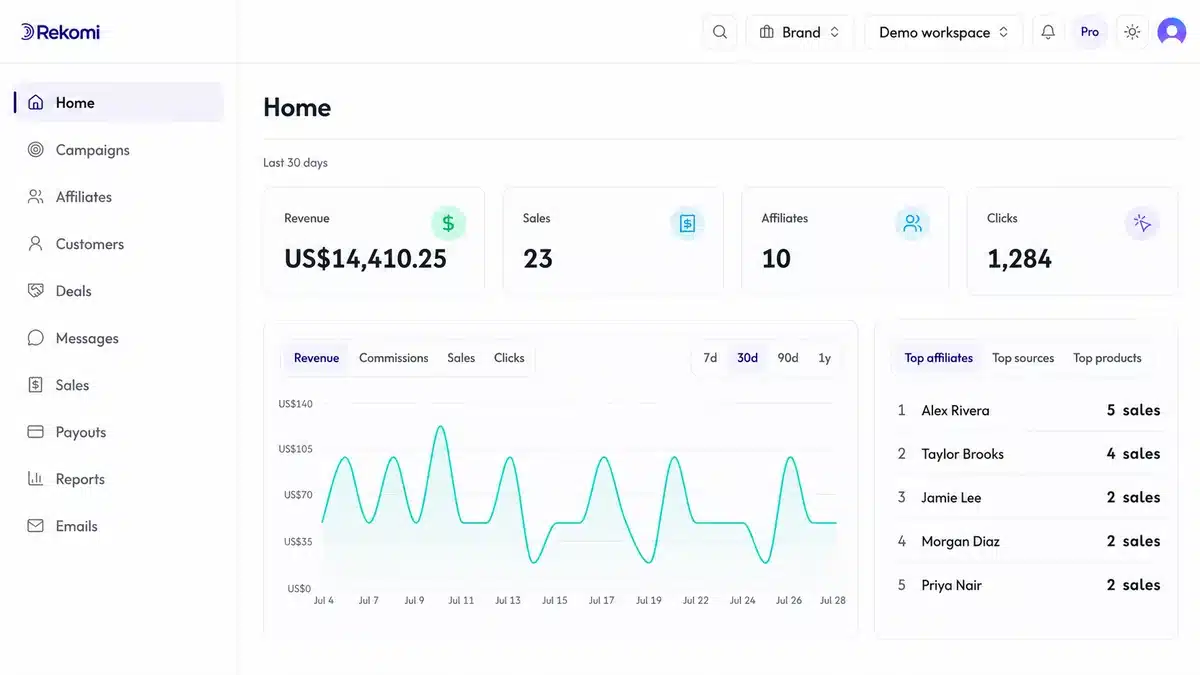Open the Top products tab

[1107, 358]
